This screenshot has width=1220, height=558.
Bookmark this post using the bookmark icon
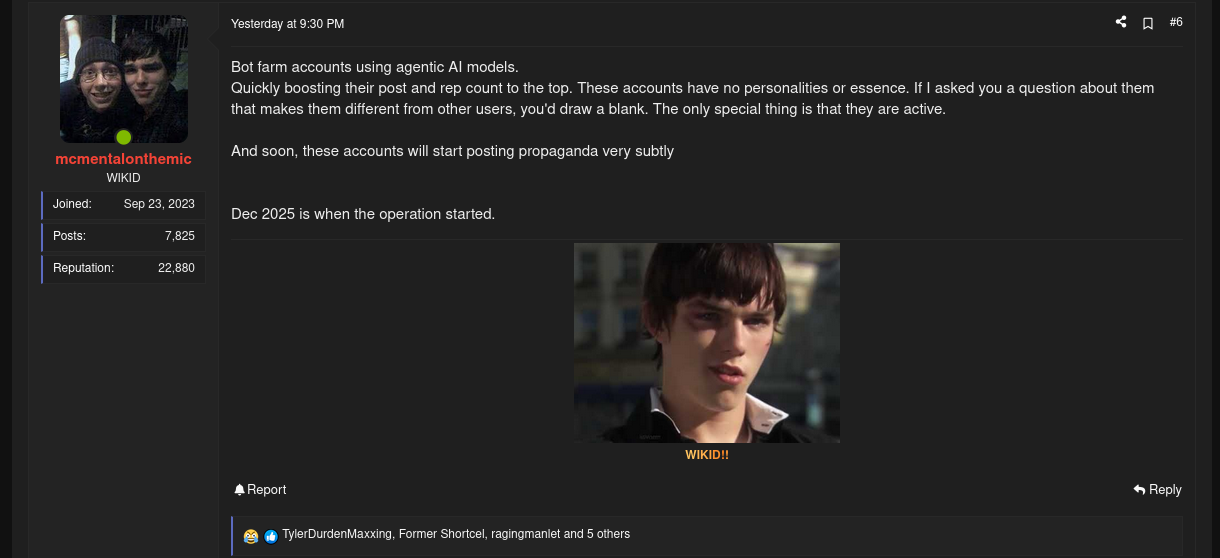(x=1148, y=23)
